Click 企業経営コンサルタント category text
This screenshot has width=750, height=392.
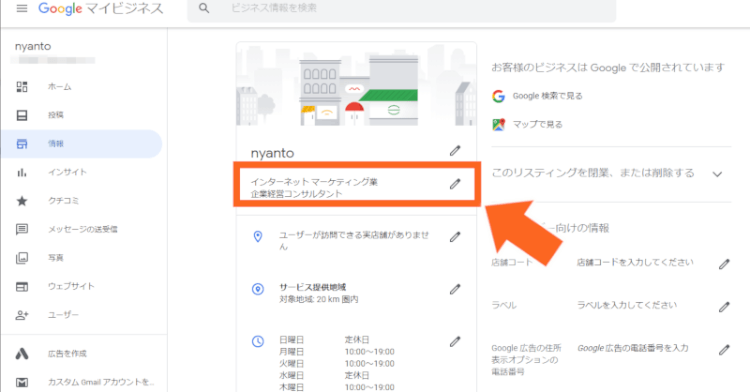tap(297, 194)
